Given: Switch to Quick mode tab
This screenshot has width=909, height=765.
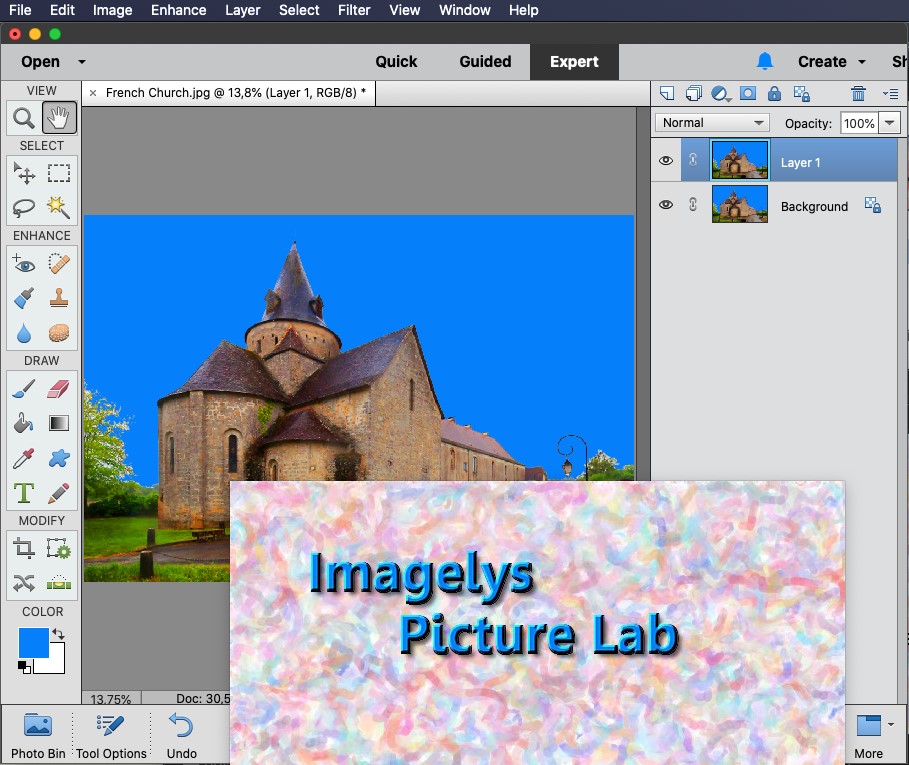Looking at the screenshot, I should (x=396, y=61).
